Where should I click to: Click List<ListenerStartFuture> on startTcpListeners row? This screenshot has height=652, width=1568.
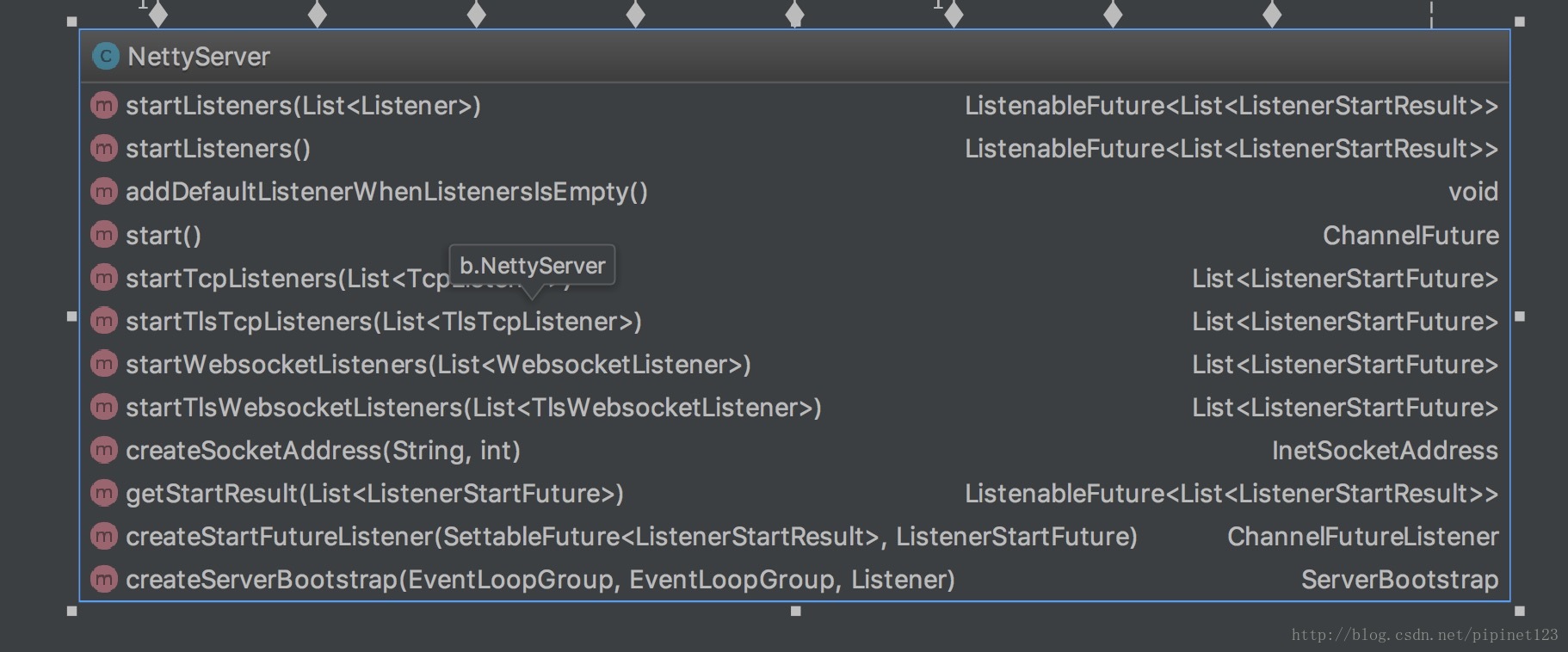tap(1345, 278)
